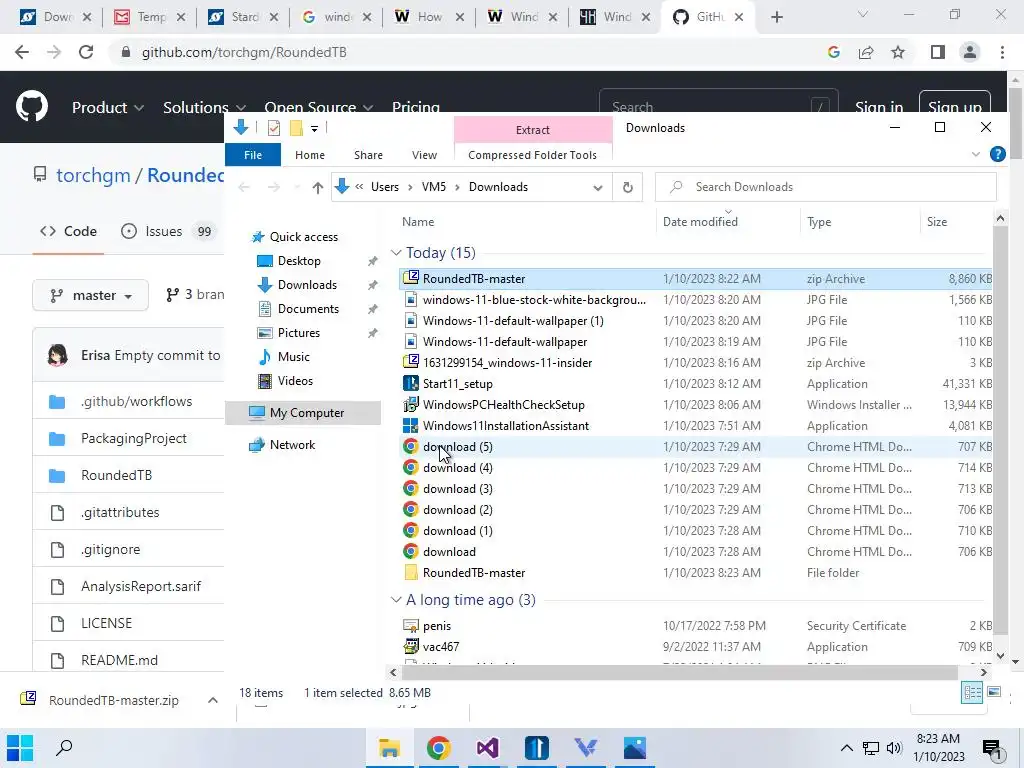Select Documents in Quick access
The image size is (1024, 768).
308,309
